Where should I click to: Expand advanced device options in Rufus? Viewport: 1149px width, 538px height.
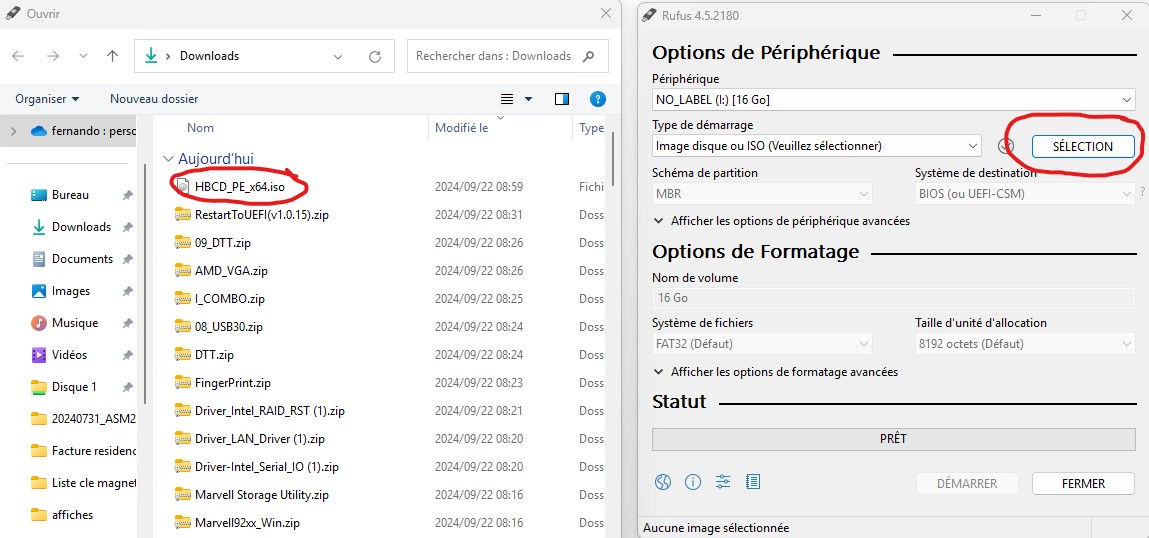tap(781, 221)
